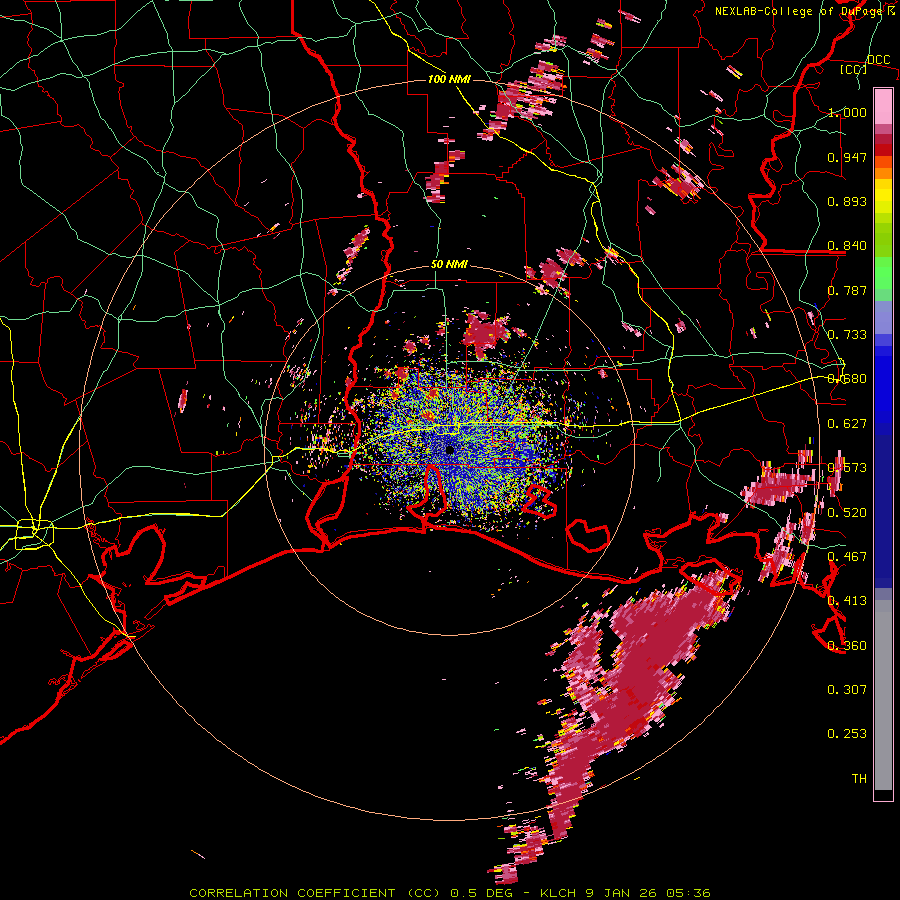Click the 0.787 scale value
The image size is (900, 900).
tap(847, 290)
